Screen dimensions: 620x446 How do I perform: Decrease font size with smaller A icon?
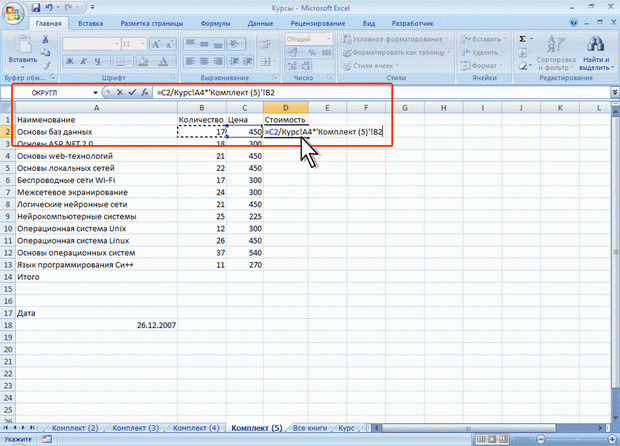(x=169, y=44)
